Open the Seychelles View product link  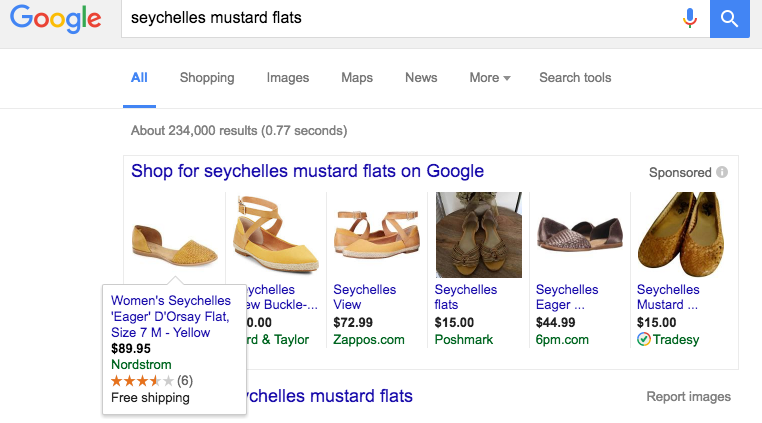click(x=364, y=297)
